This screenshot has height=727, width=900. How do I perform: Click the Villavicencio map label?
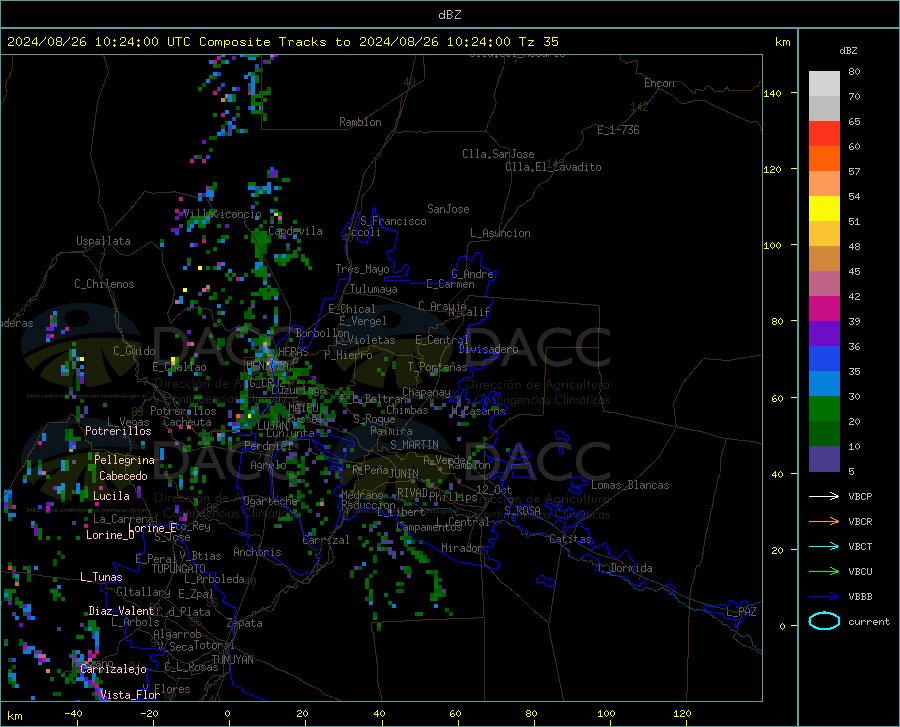(x=222, y=214)
